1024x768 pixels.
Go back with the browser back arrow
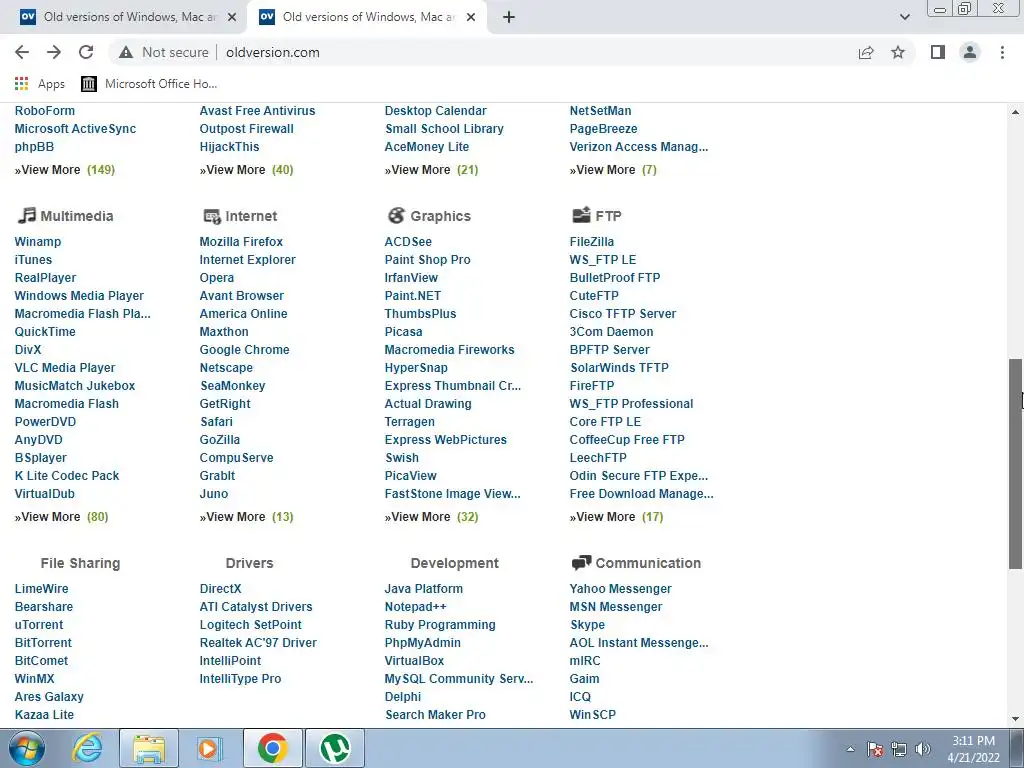pyautogui.click(x=22, y=52)
